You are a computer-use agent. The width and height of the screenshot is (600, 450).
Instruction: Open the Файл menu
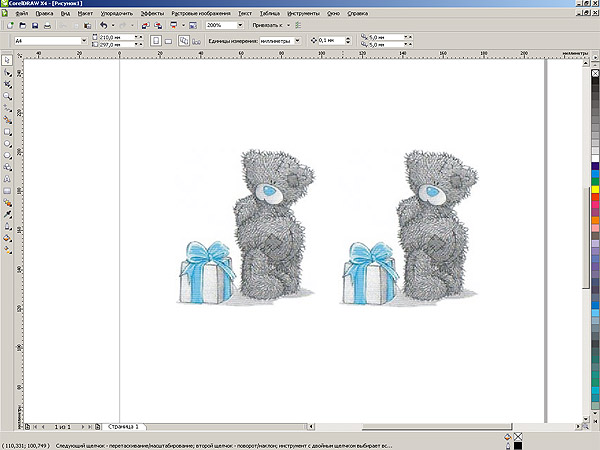(x=21, y=13)
